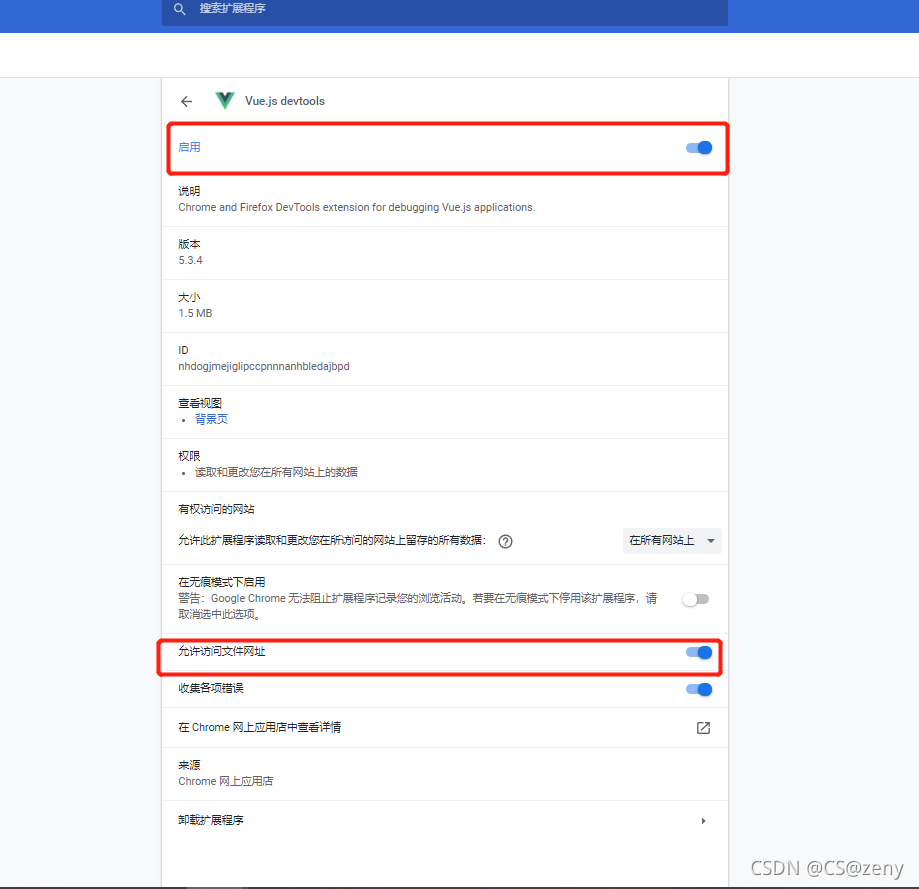This screenshot has width=919, height=889.
Task: Click the help question mark icon
Action: tap(505, 541)
